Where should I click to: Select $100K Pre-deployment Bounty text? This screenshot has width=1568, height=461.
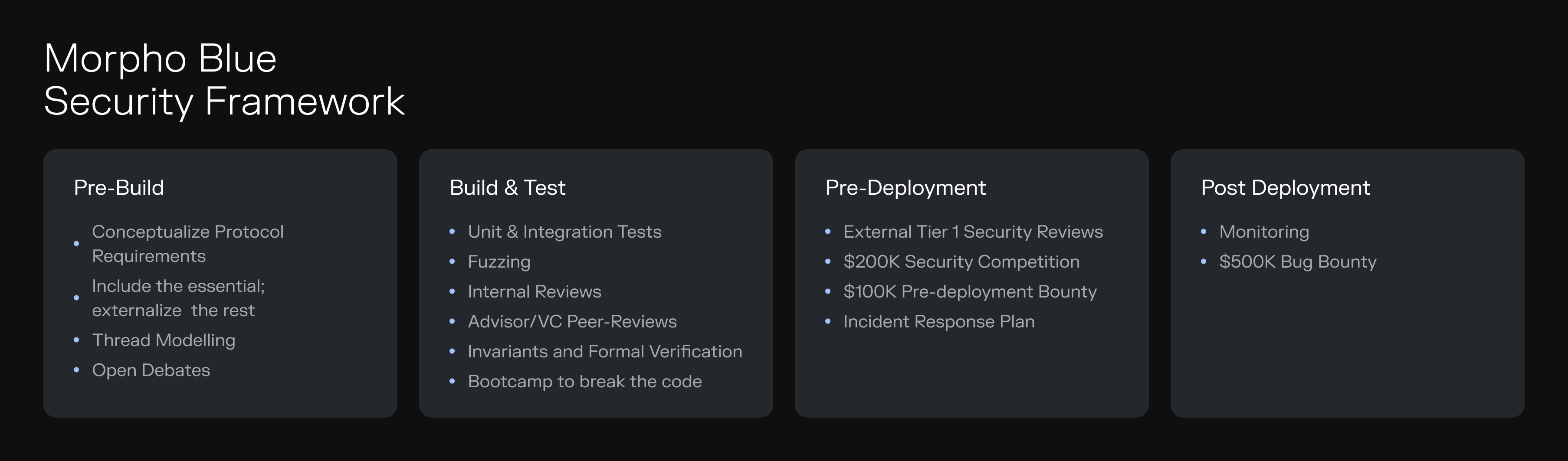click(970, 291)
